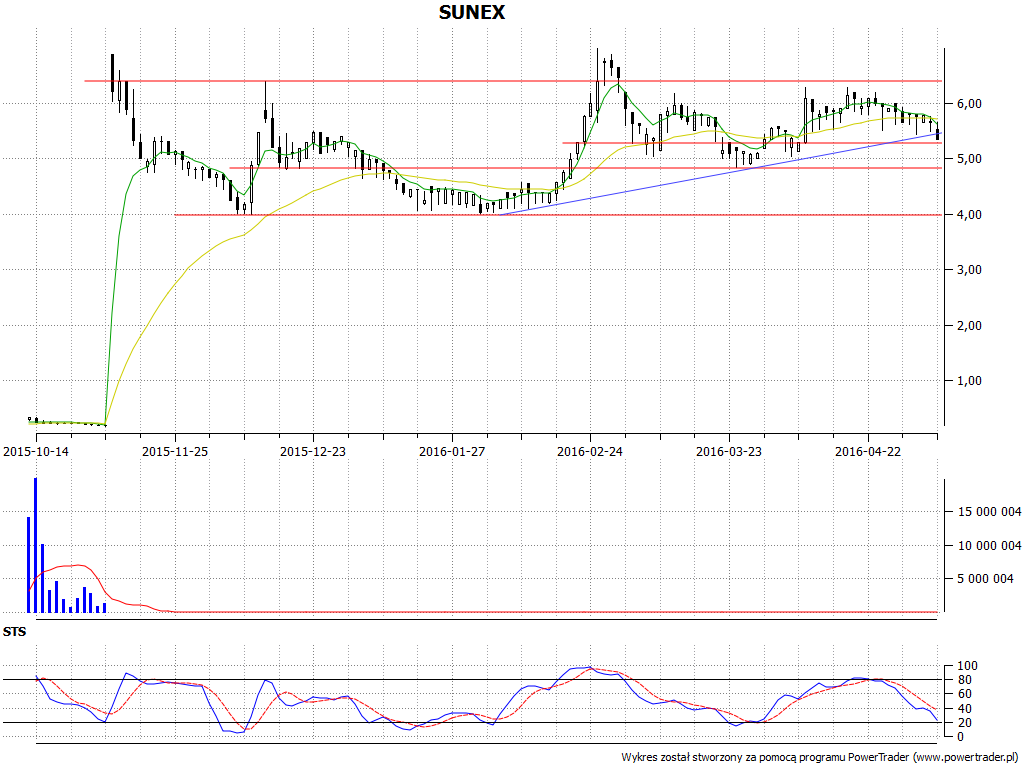Click the 20 level on the STS axis

[967, 723]
